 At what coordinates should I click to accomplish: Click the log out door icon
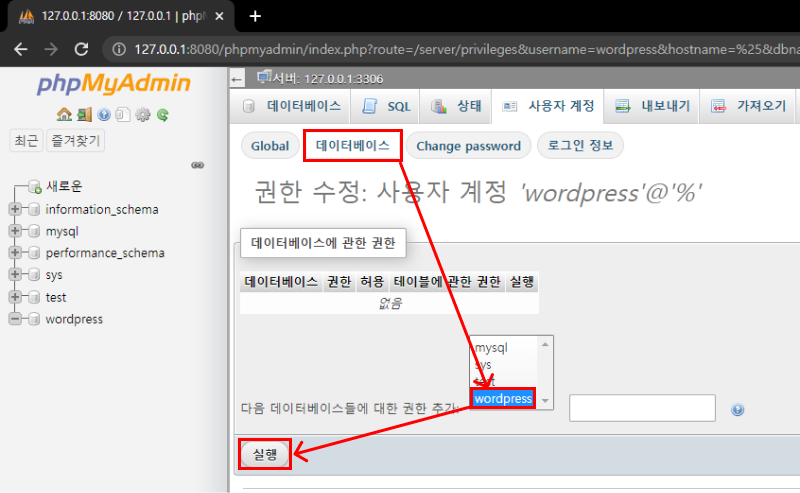(84, 114)
